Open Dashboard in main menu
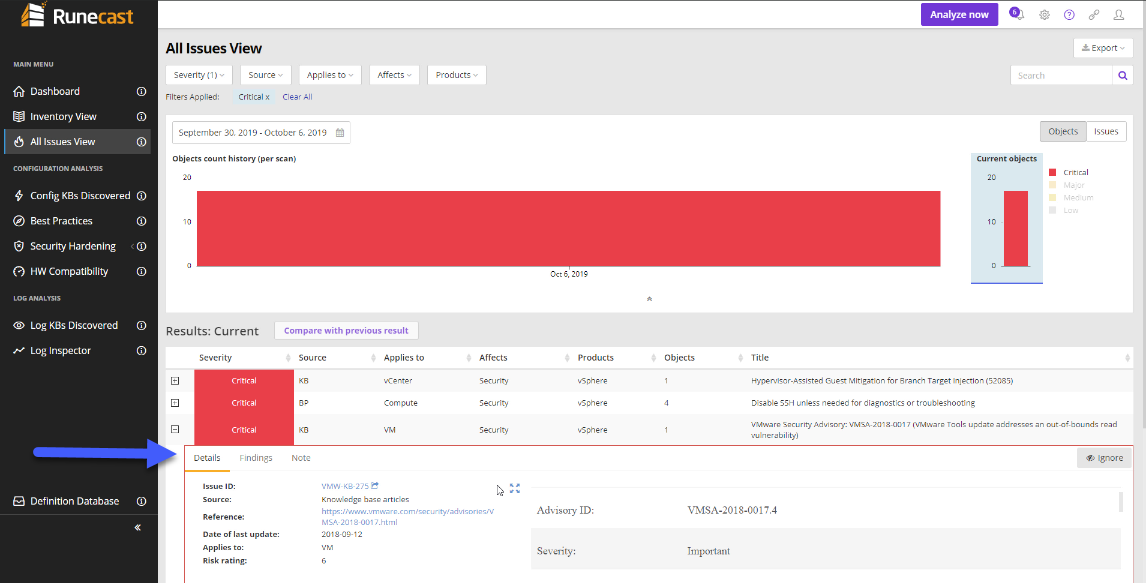 point(55,91)
